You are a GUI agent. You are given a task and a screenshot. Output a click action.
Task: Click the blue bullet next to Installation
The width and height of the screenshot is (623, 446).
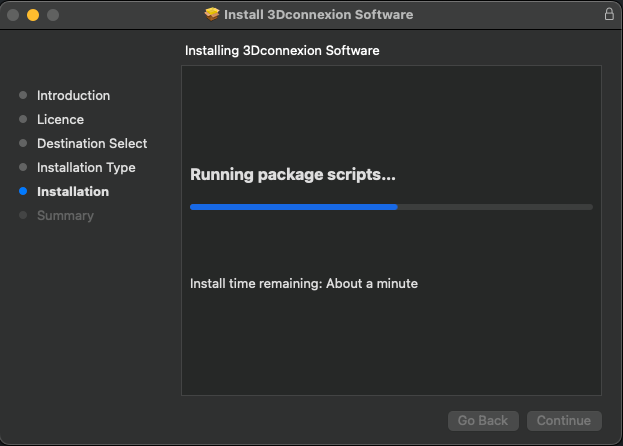[23, 191]
